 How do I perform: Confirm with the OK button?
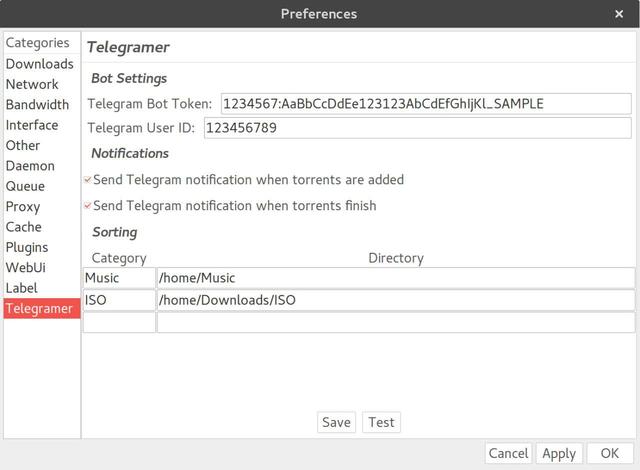(x=610, y=454)
